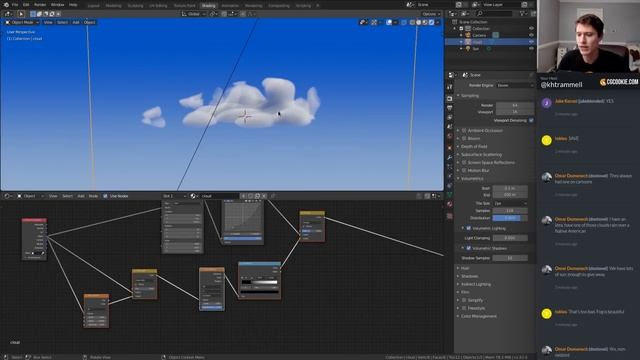Open the viewport Select menu
Viewport: 640px width, 360px height.
click(62, 22)
